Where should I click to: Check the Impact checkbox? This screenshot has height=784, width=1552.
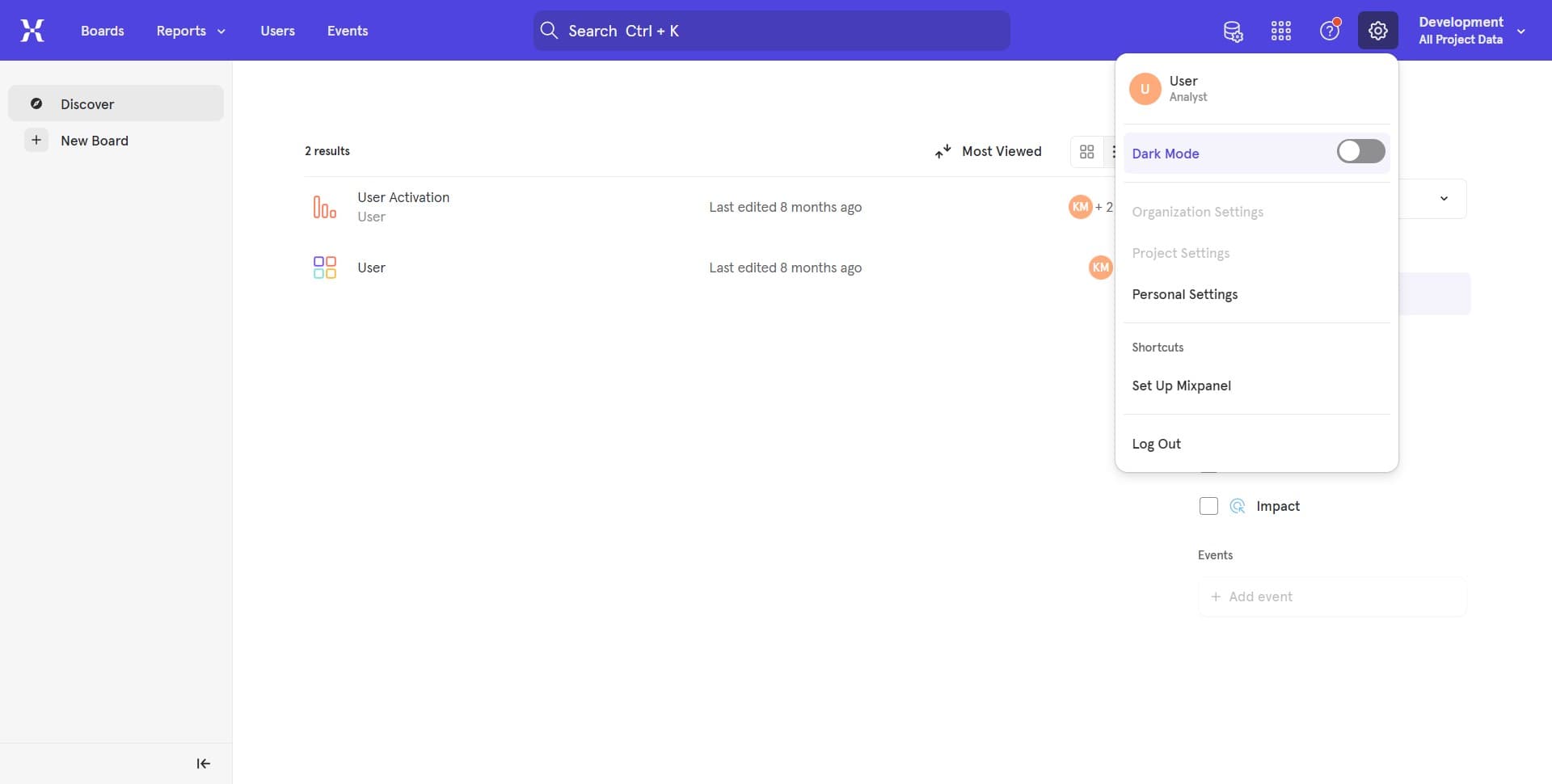click(x=1208, y=507)
